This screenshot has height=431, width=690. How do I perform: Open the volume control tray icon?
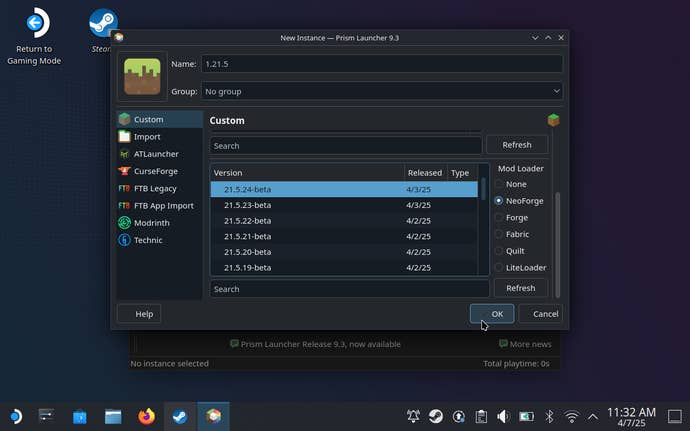pyautogui.click(x=503, y=416)
